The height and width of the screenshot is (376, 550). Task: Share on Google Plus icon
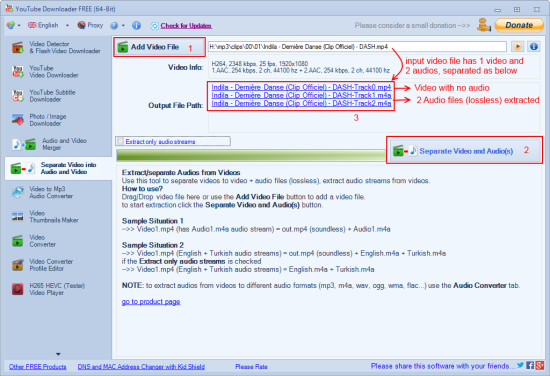tap(539, 365)
